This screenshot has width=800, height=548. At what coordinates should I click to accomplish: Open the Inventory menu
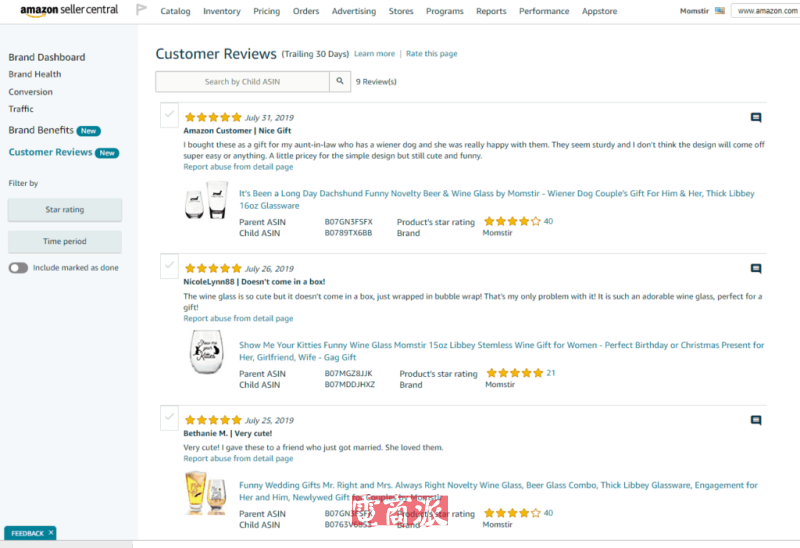coord(221,11)
